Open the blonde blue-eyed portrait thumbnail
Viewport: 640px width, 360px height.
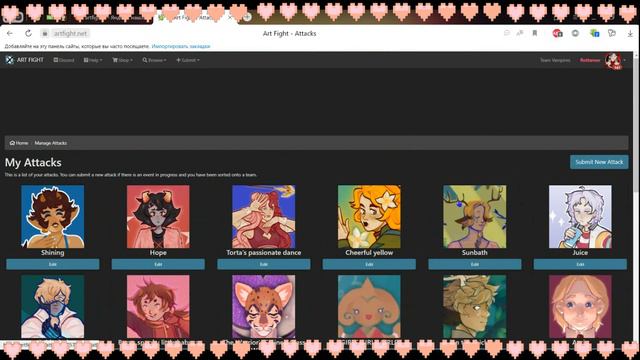tap(580, 307)
